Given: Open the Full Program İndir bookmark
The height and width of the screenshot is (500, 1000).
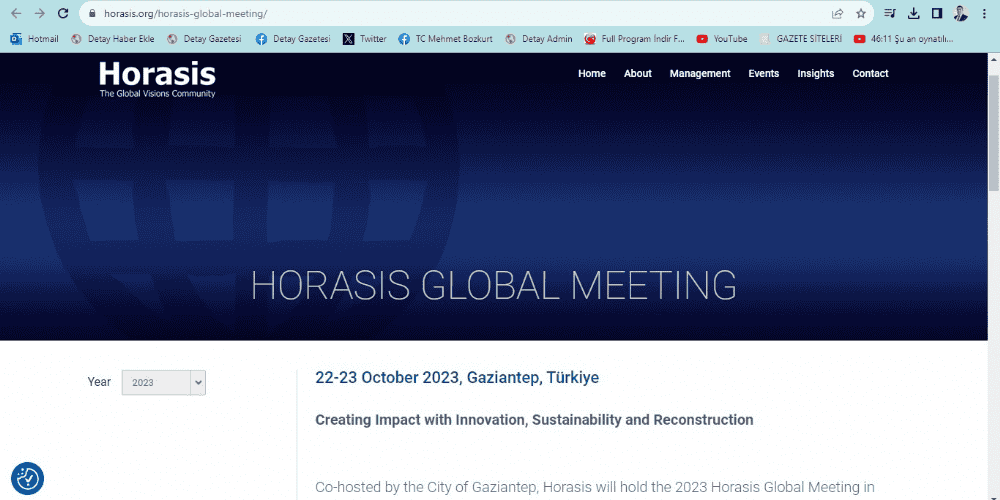Looking at the screenshot, I should point(635,39).
